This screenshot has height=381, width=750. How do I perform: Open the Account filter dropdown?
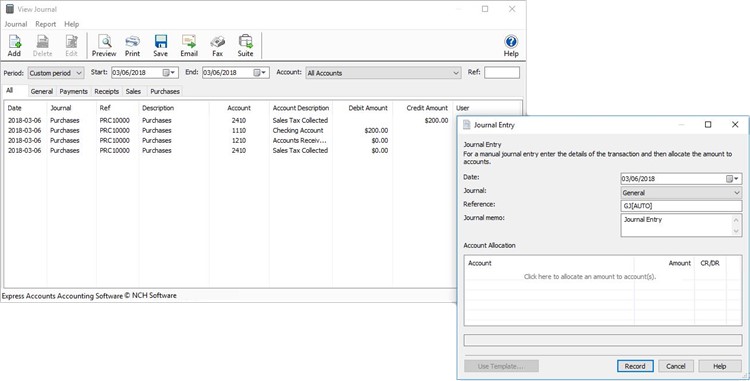click(x=383, y=73)
